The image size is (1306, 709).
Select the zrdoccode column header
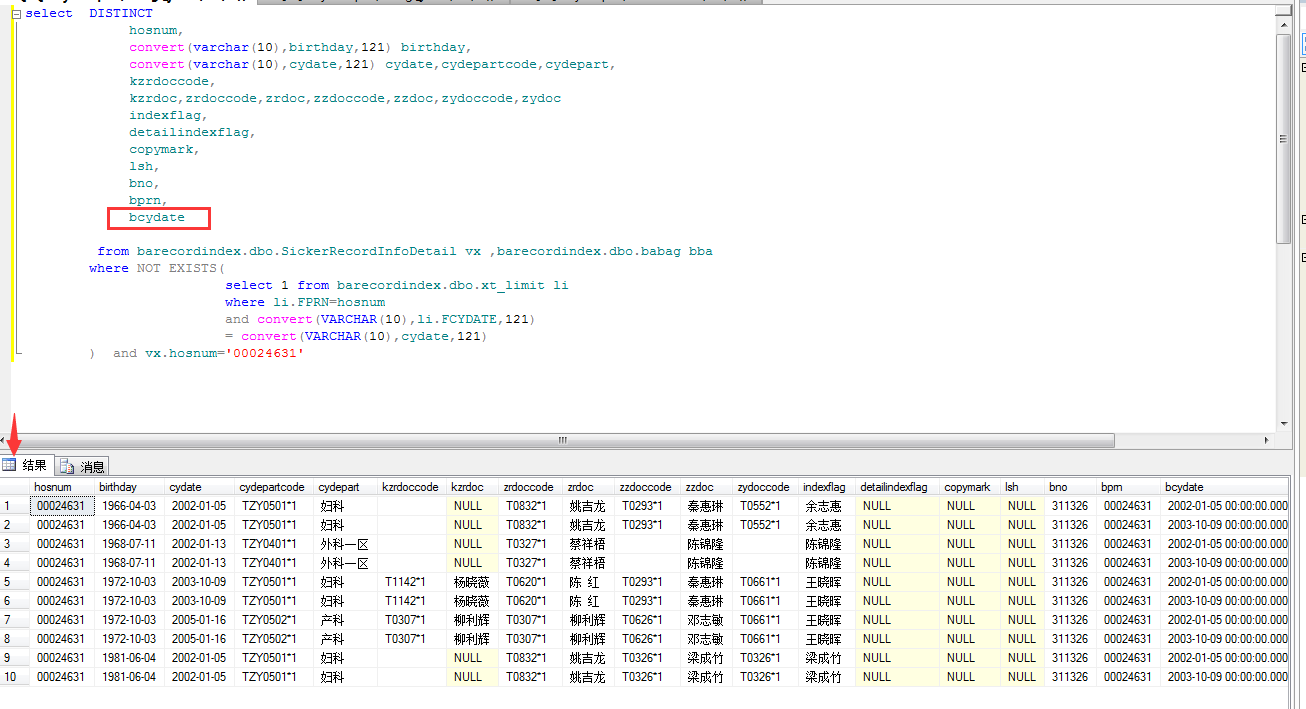[531, 487]
